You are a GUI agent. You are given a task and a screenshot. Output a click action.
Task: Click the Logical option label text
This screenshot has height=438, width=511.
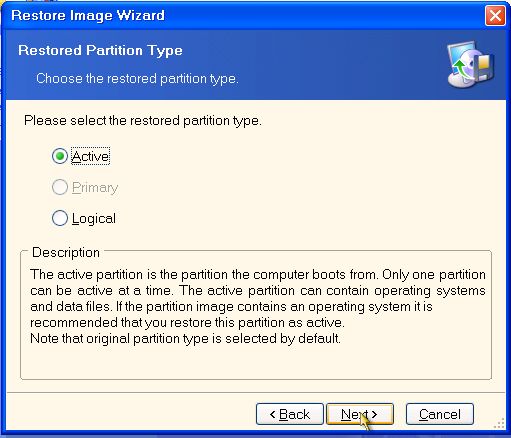pyautogui.click(x=94, y=219)
